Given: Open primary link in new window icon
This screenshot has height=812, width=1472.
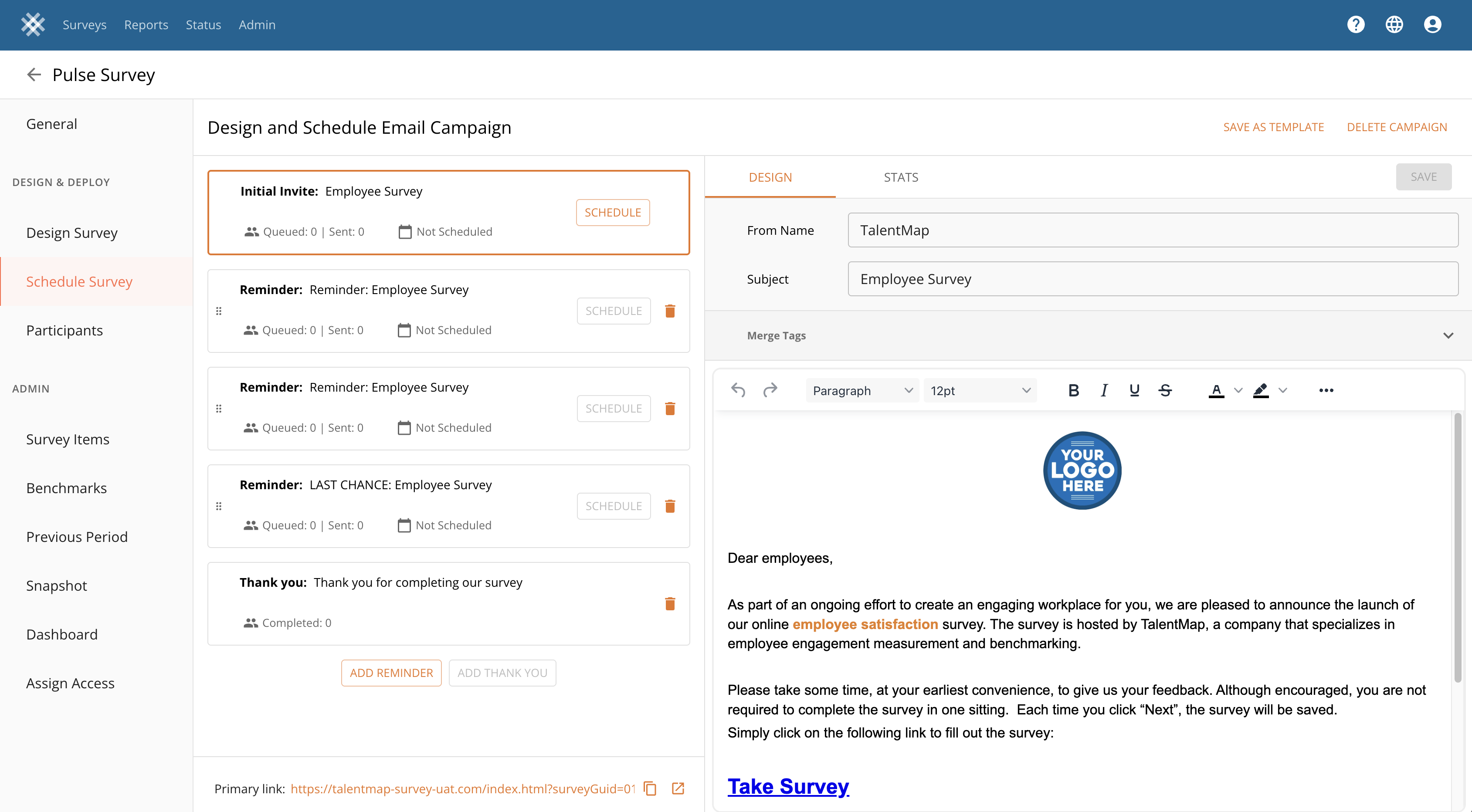Looking at the screenshot, I should point(678,788).
